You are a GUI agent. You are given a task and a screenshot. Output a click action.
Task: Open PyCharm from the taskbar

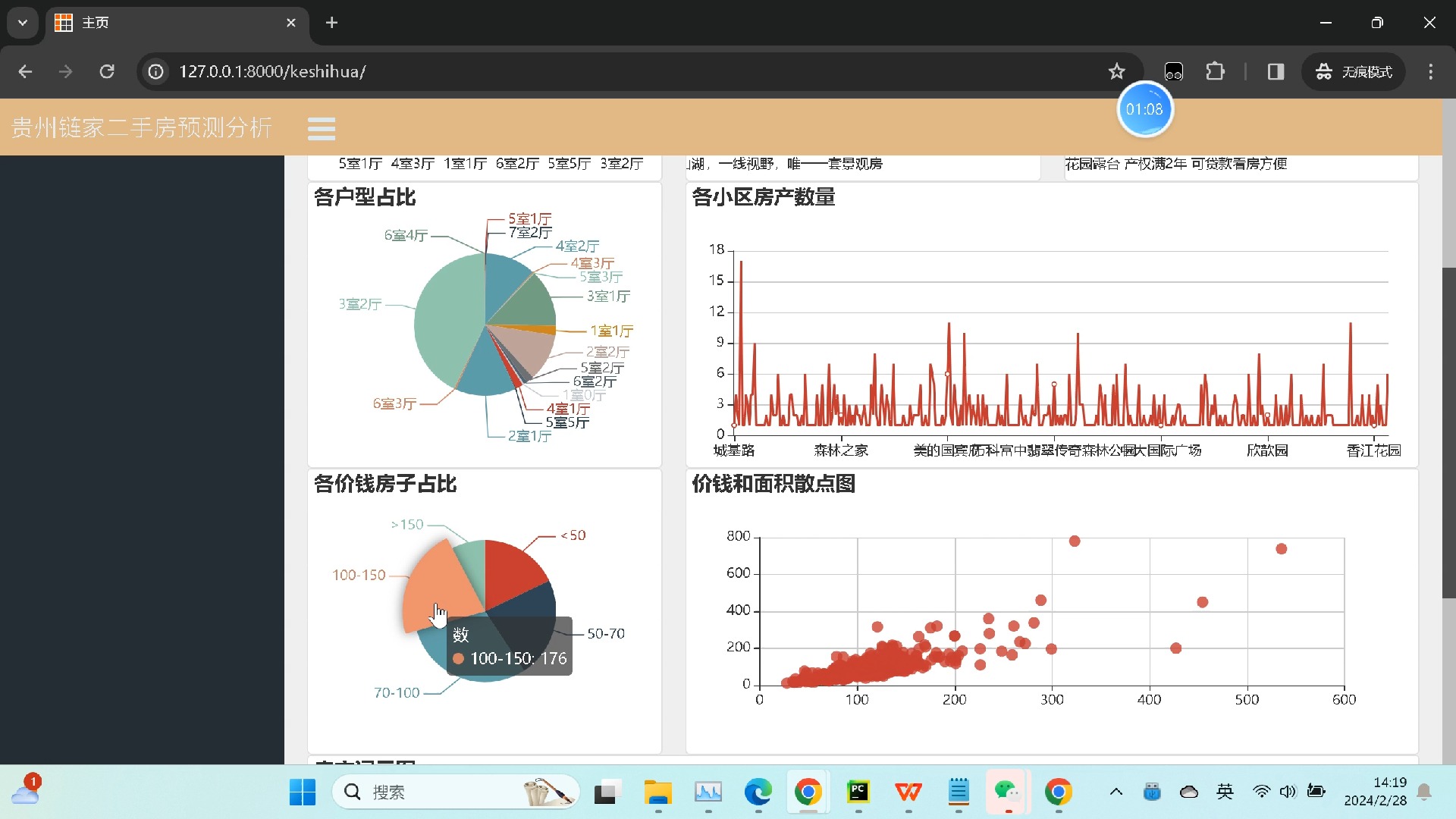(x=858, y=792)
